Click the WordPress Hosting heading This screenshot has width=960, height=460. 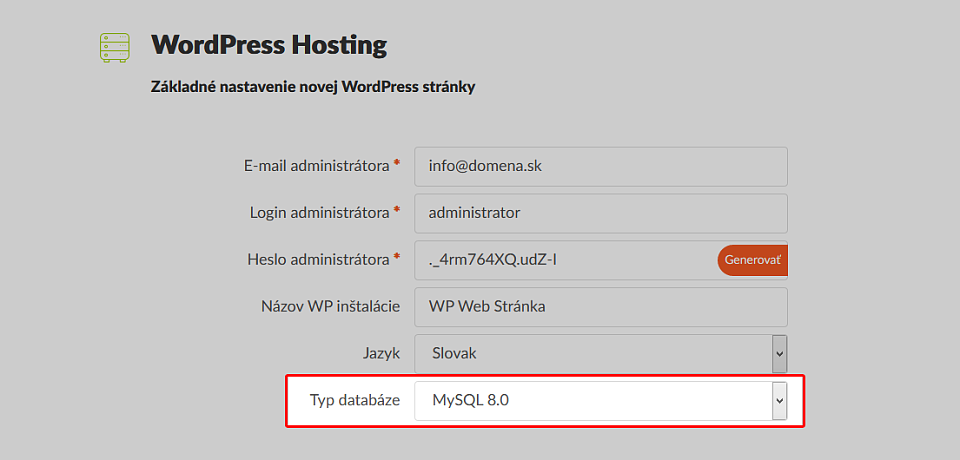tap(269, 46)
